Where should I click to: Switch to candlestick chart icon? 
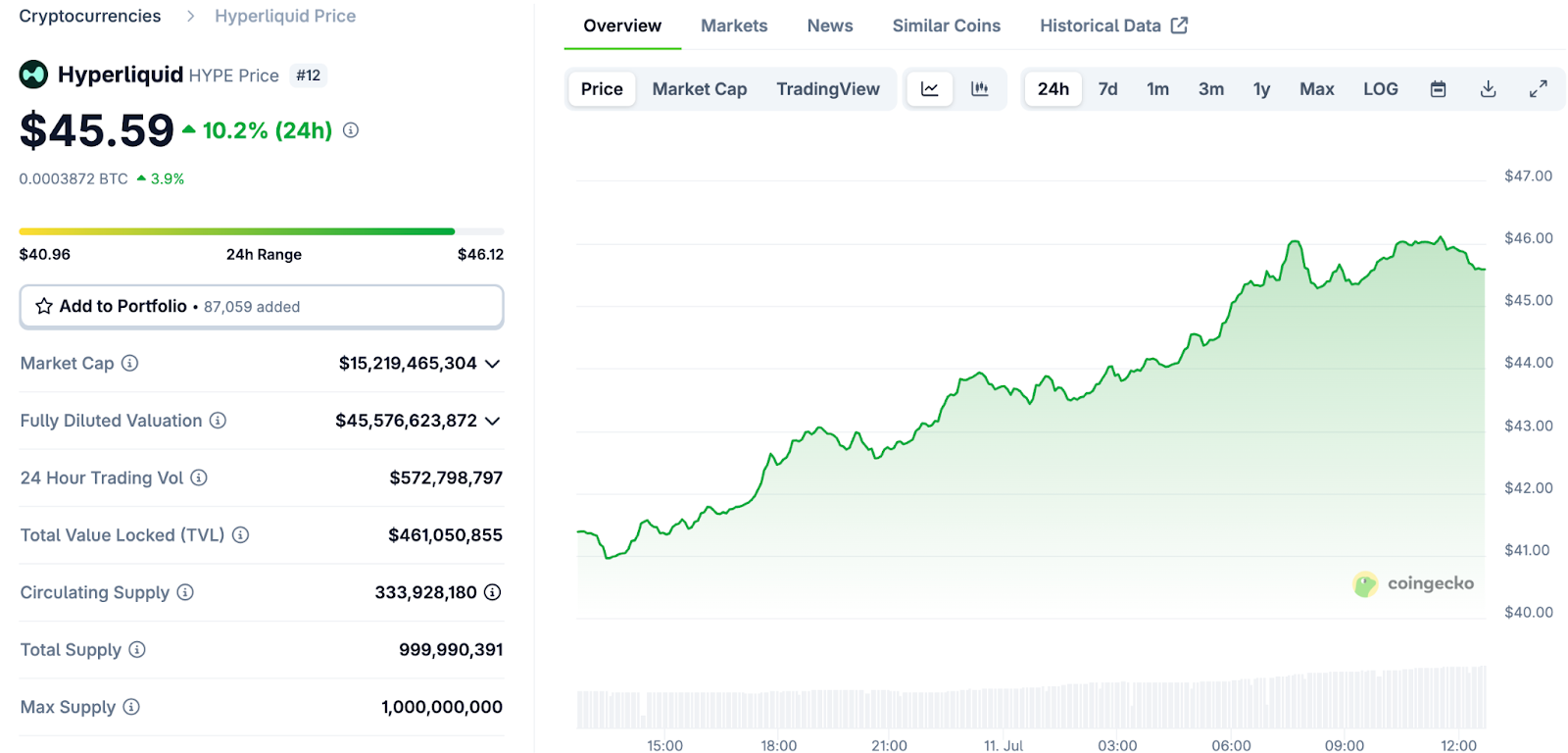(979, 89)
